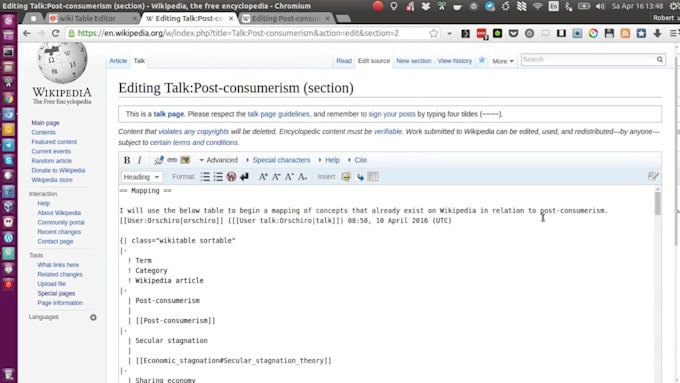Apply italic formatting in edit toolbar
The height and width of the screenshot is (383, 680).
point(139,160)
